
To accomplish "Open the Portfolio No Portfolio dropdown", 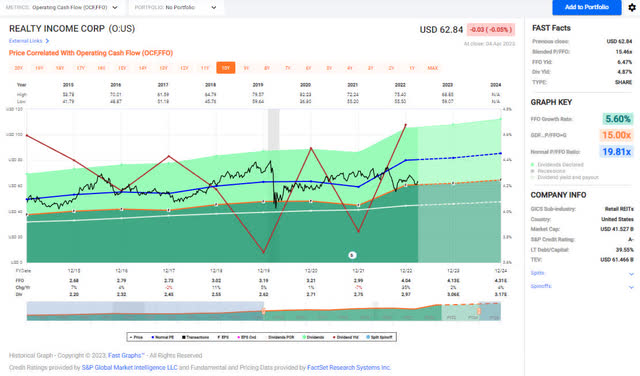I will click(x=176, y=7).
